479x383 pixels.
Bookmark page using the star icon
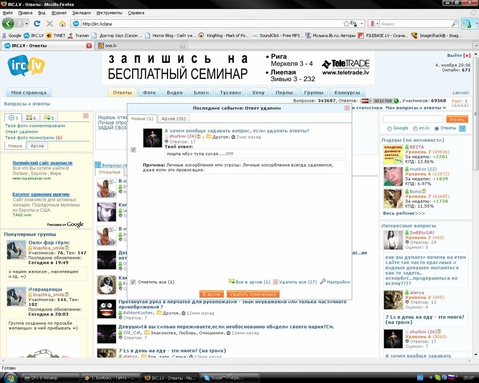click(x=346, y=24)
